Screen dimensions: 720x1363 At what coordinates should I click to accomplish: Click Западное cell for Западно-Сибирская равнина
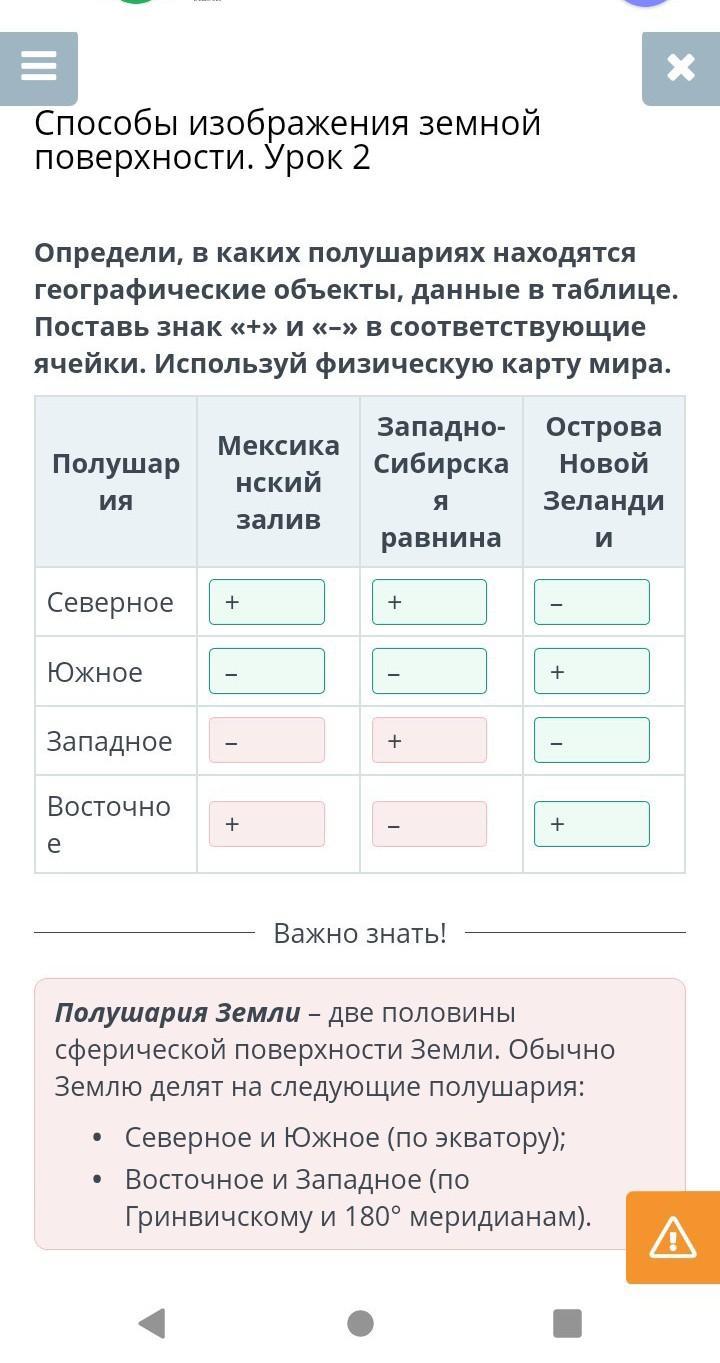click(429, 740)
